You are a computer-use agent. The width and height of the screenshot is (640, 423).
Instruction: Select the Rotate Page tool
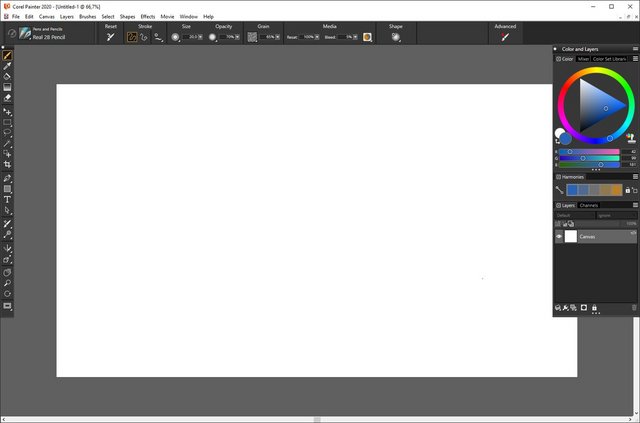pos(7,294)
